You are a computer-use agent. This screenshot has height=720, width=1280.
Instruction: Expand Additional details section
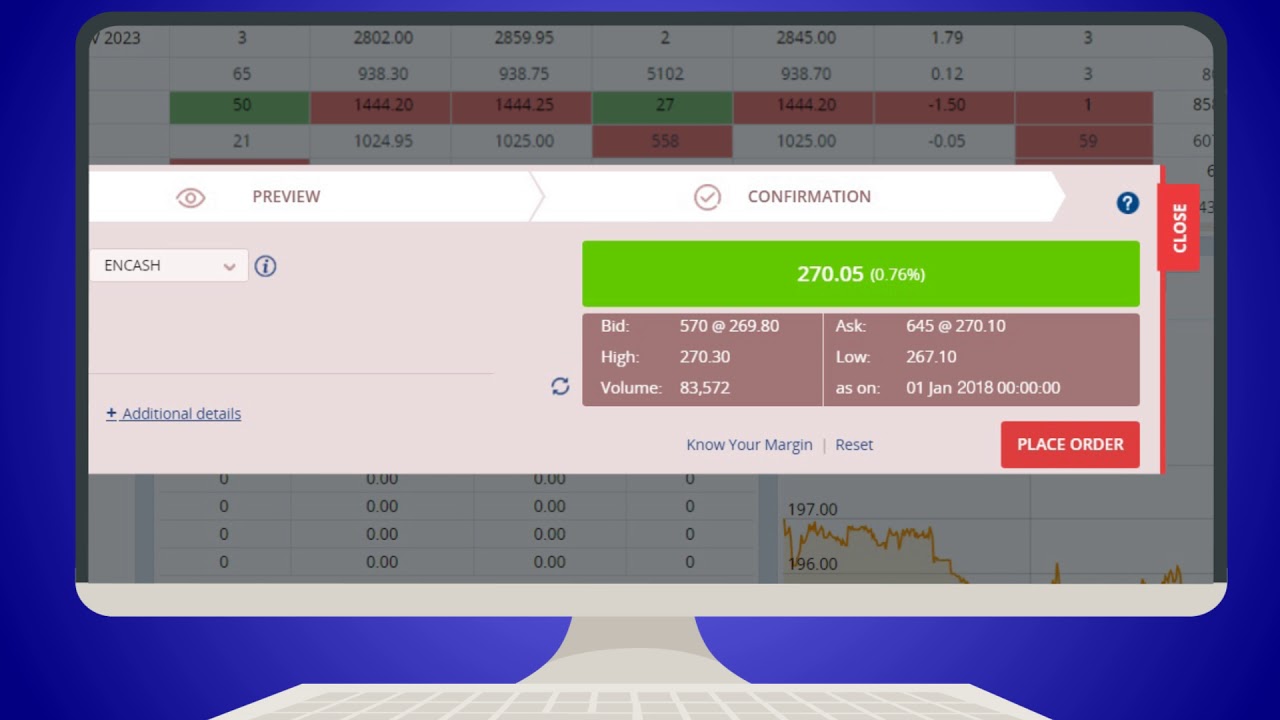tap(174, 413)
